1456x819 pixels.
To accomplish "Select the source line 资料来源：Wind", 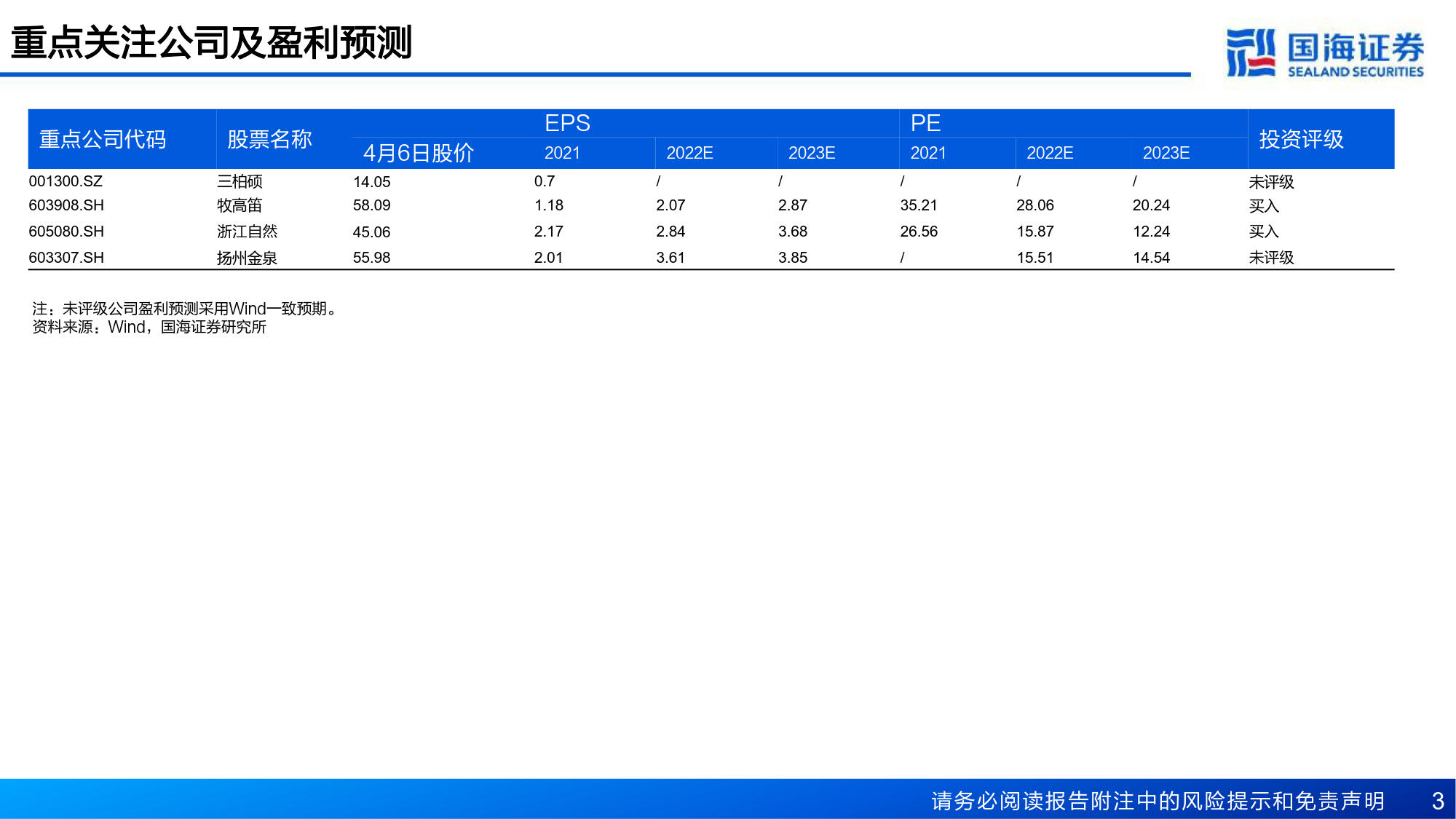I will tap(149, 327).
